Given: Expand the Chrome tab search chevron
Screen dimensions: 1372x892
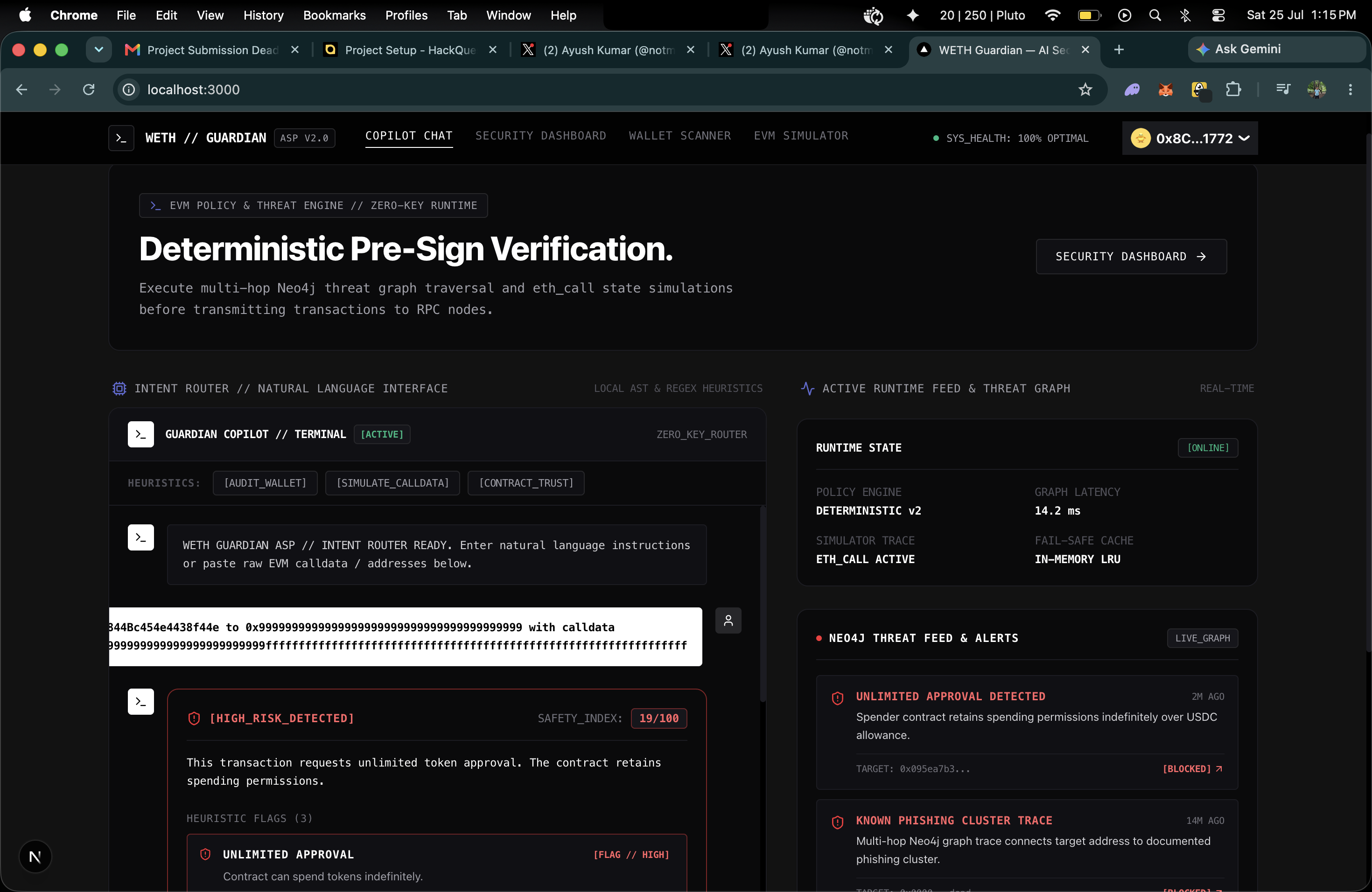Looking at the screenshot, I should click(98, 50).
